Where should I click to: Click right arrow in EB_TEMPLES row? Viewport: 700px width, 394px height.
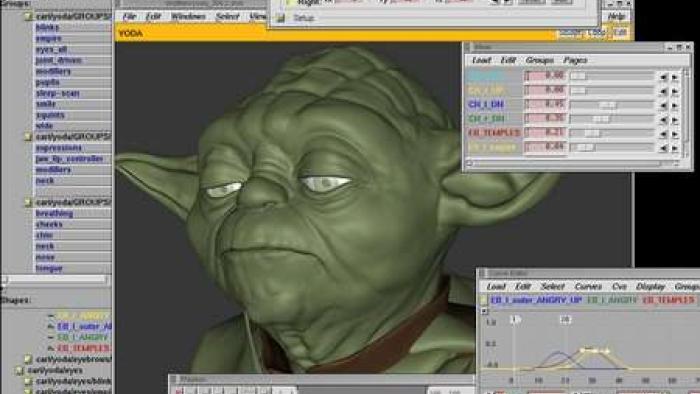pyautogui.click(x=675, y=134)
